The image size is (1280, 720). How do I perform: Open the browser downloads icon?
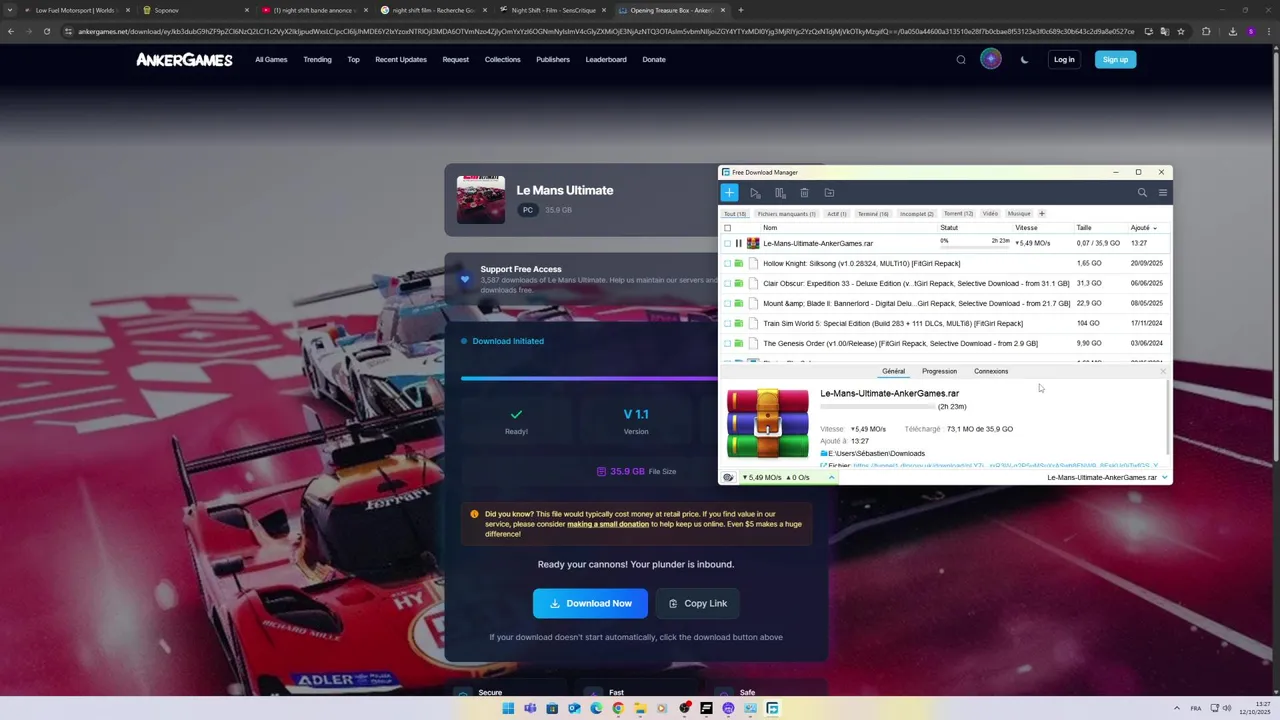[1232, 31]
